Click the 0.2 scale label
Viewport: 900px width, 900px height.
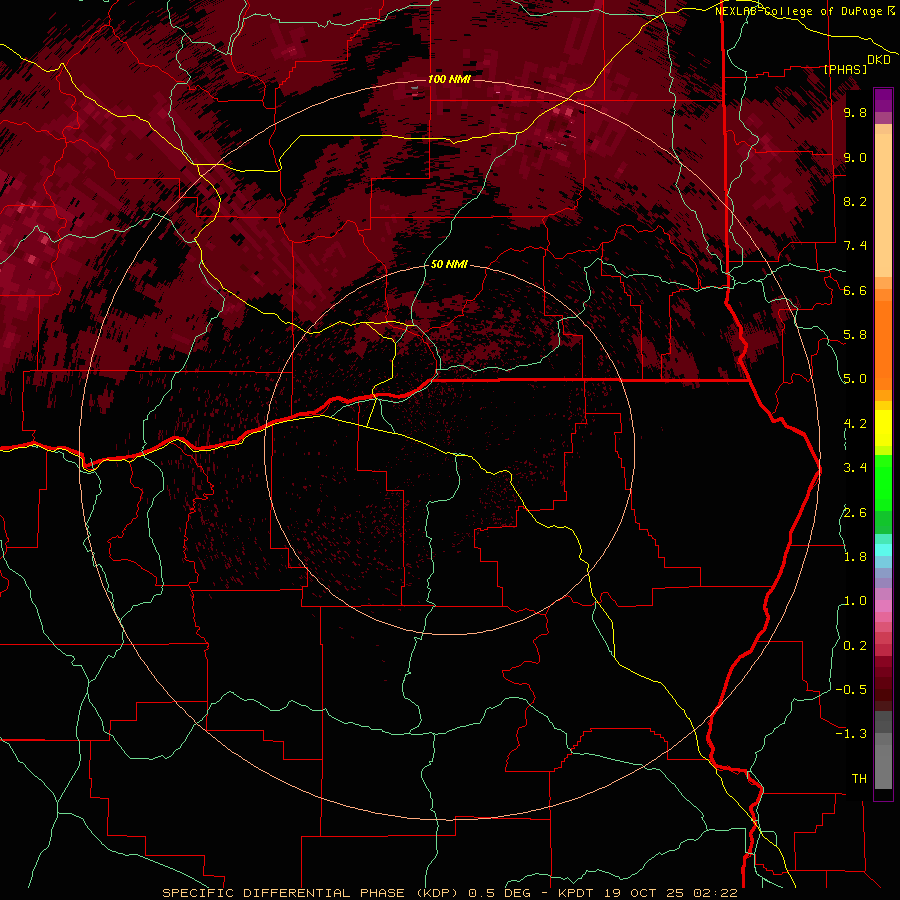tap(855, 646)
